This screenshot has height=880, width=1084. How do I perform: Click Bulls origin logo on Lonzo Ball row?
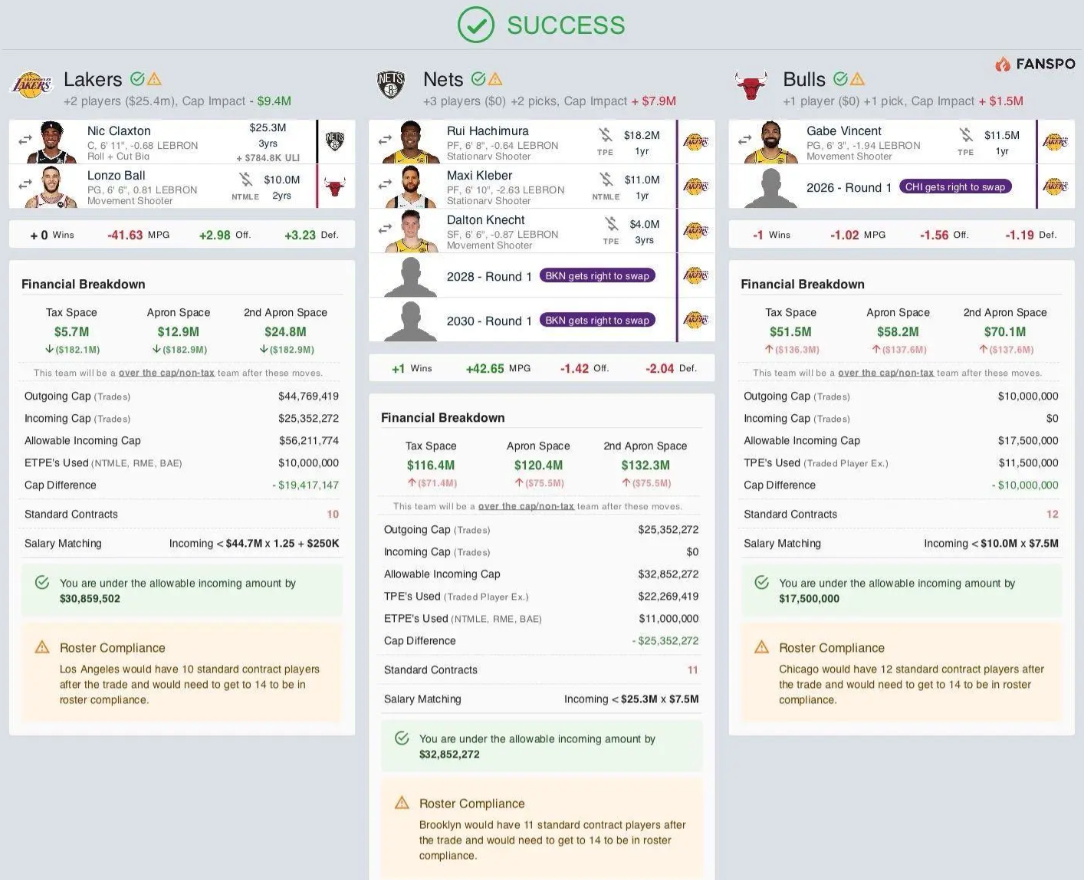coord(335,187)
